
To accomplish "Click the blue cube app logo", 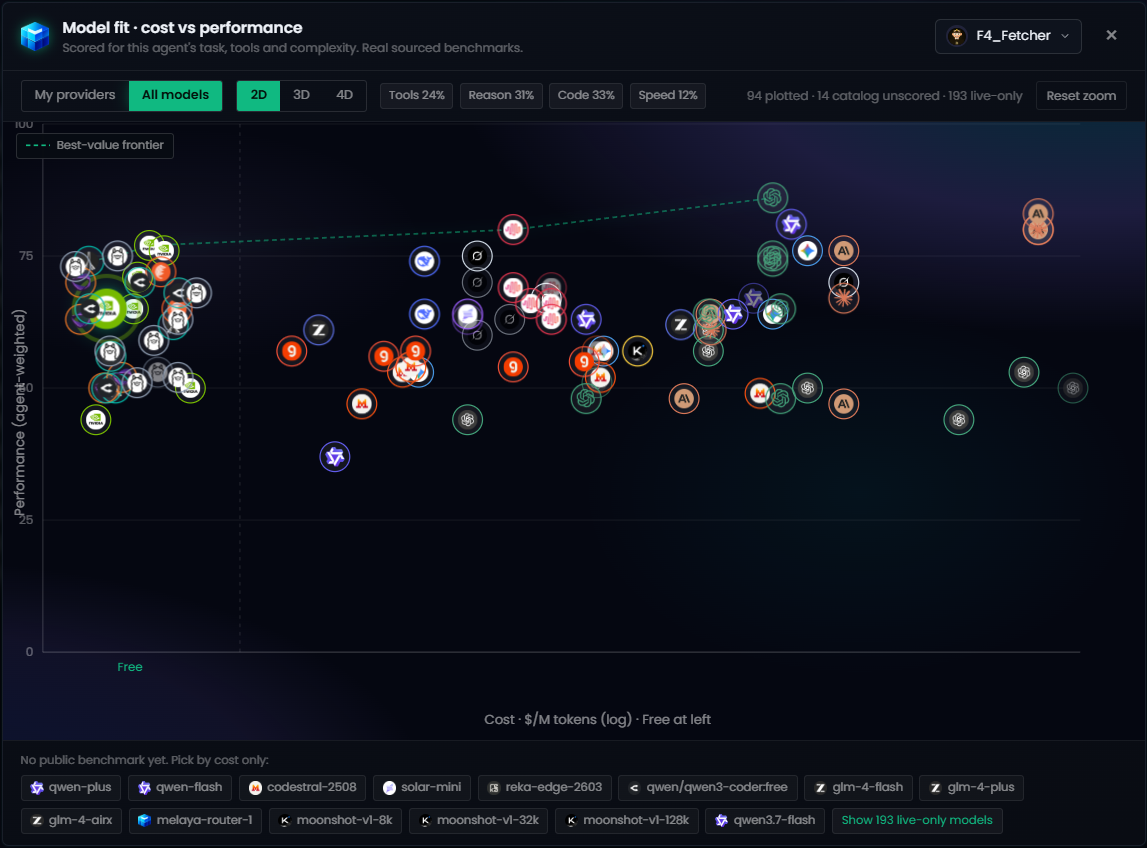I will click(34, 36).
